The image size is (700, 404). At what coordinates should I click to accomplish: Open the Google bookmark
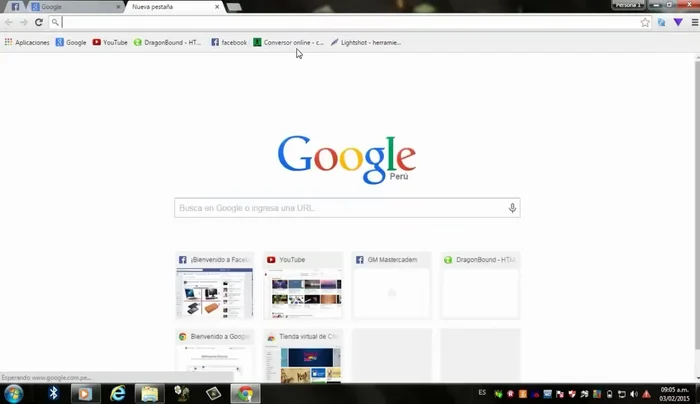pyautogui.click(x=71, y=42)
